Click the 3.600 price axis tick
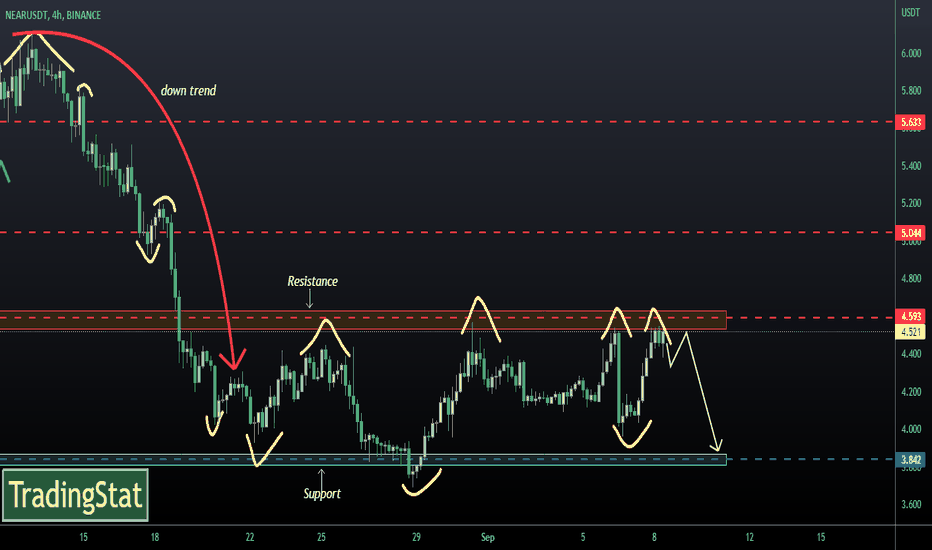 (911, 504)
